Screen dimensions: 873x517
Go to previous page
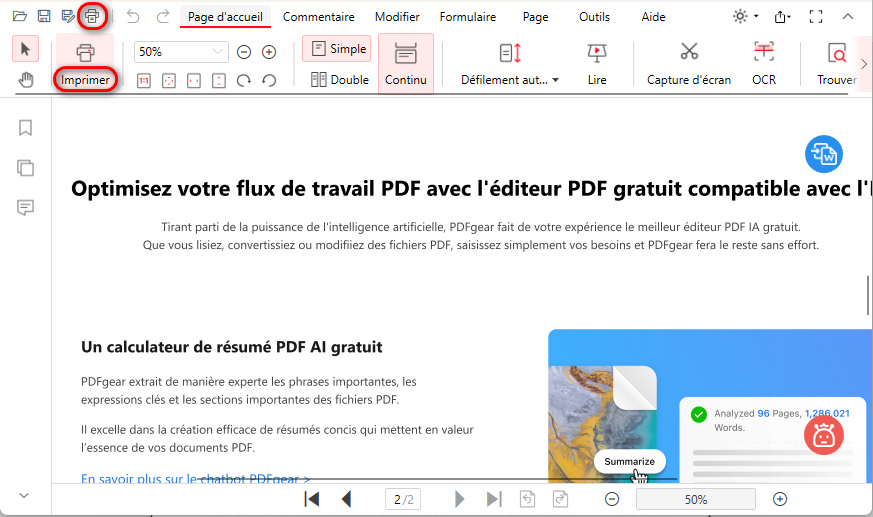click(346, 499)
